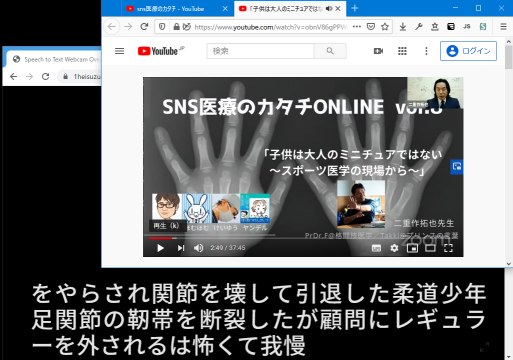Open the page actions three-dot menu

pyautogui.click(x=357, y=27)
